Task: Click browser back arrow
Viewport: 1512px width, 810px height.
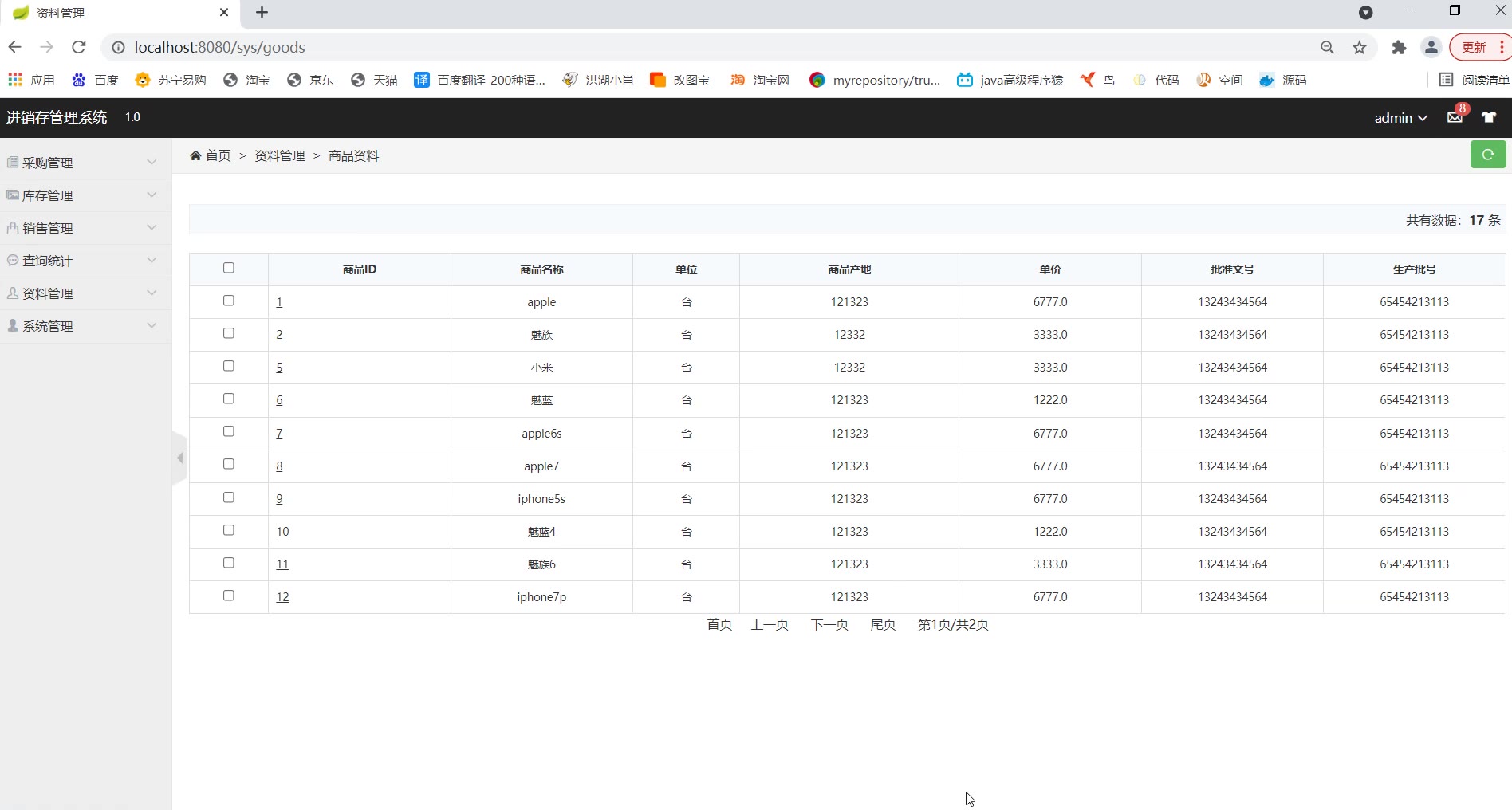Action: click(x=14, y=47)
